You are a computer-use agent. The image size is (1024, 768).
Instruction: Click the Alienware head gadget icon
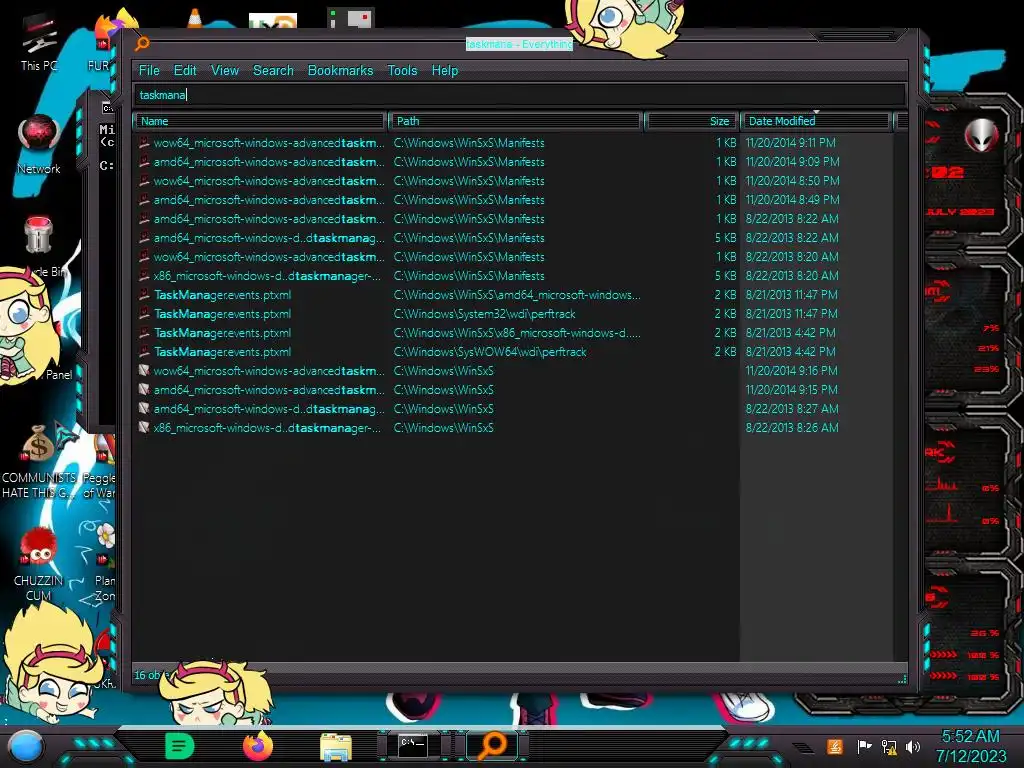tap(981, 136)
